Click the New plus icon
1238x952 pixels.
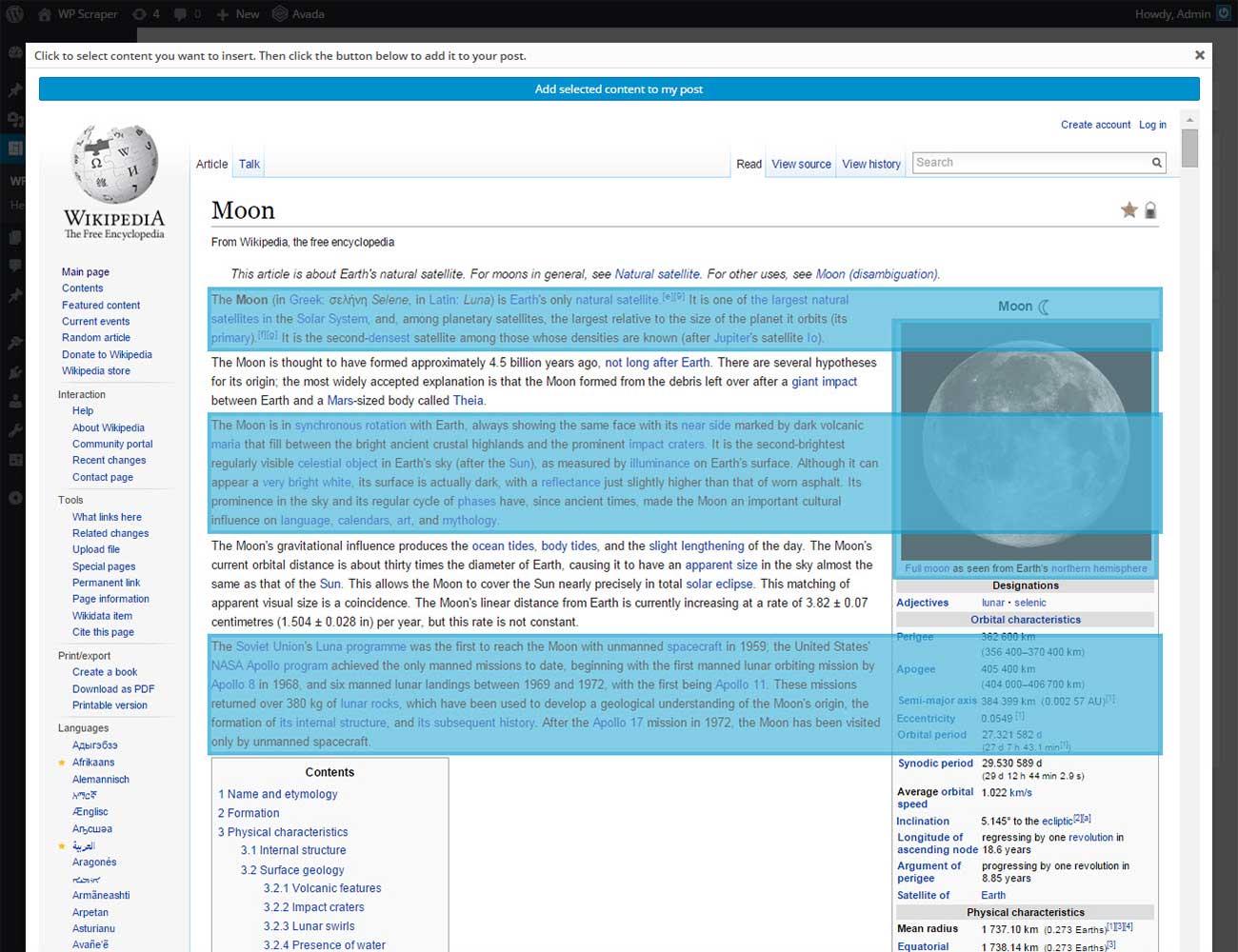tap(222, 14)
